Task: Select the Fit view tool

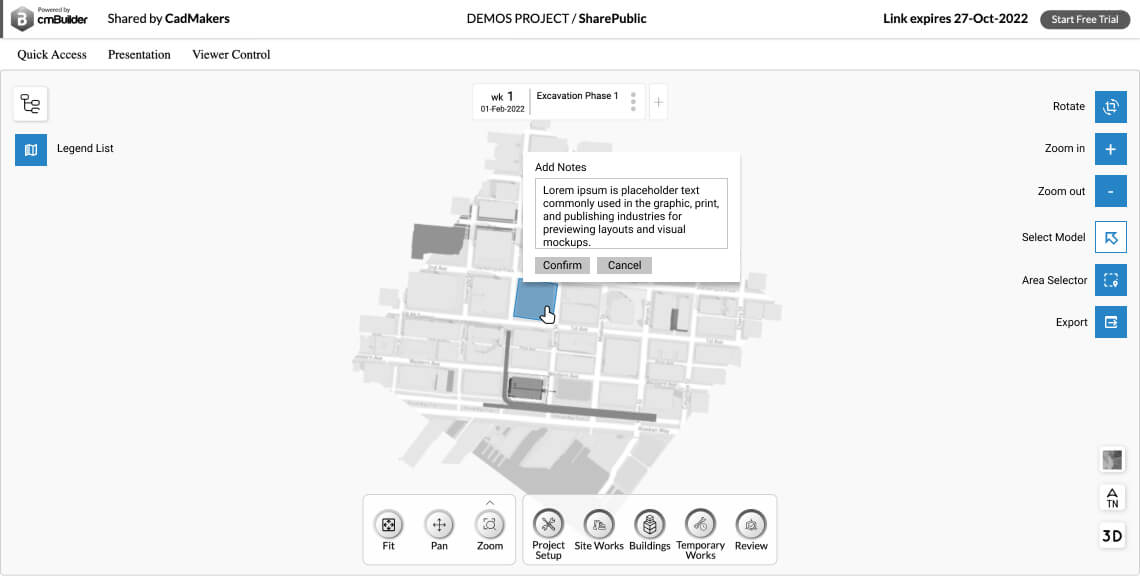Action: 388,524
